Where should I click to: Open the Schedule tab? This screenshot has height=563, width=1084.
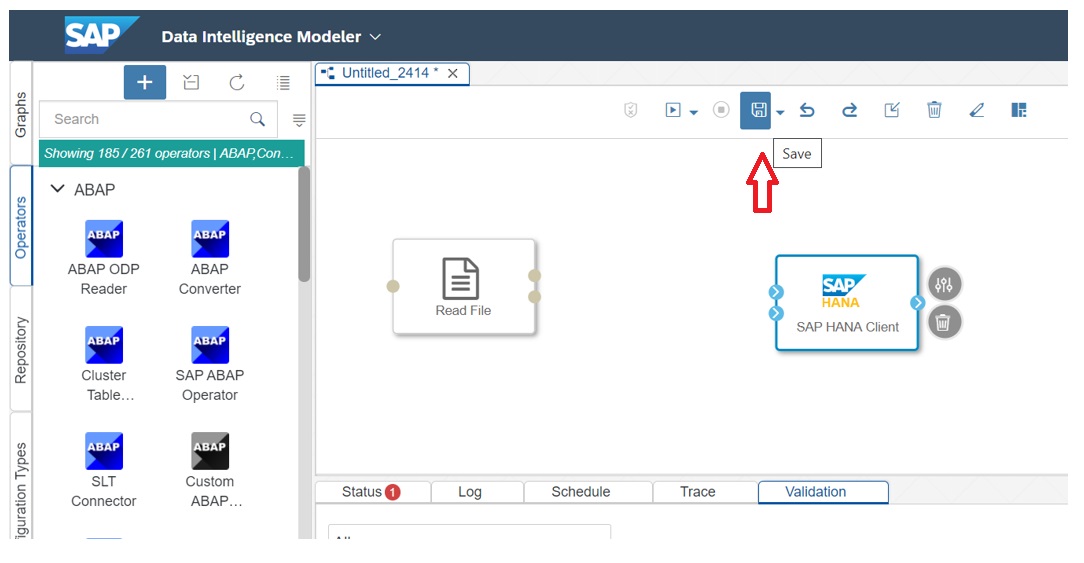pos(581,492)
